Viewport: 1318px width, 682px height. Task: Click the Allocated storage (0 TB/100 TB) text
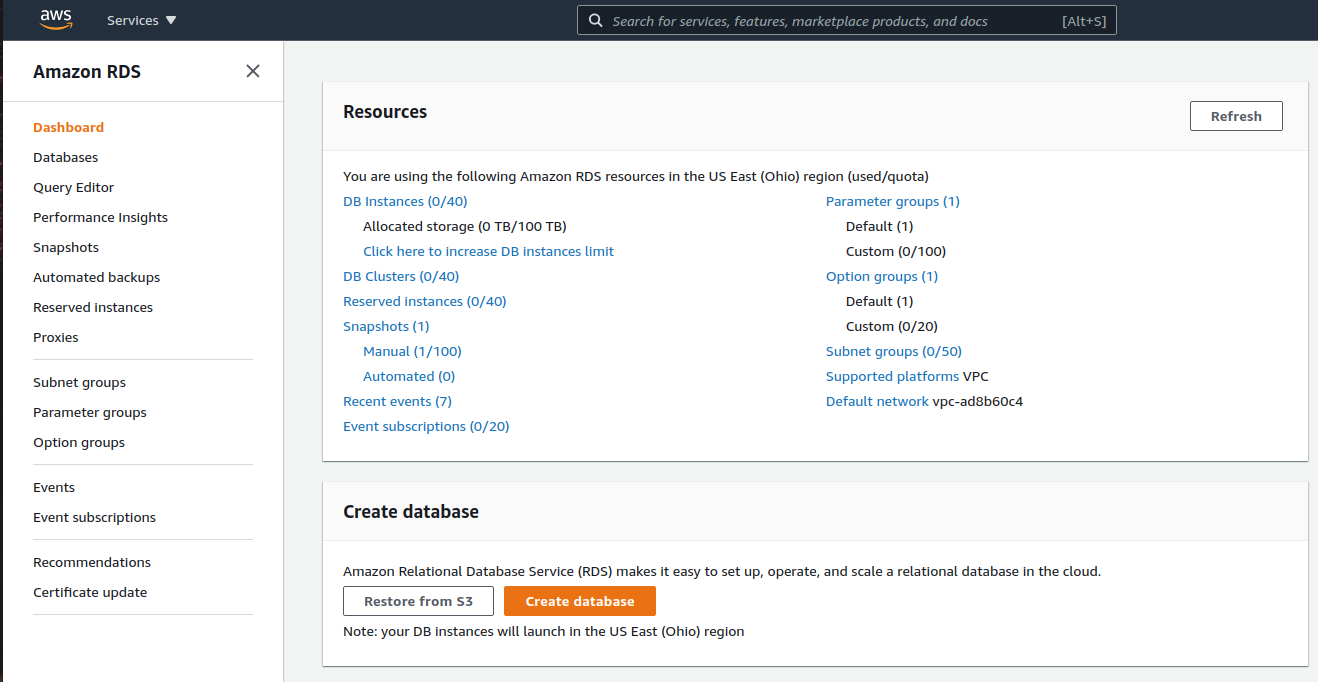(465, 226)
